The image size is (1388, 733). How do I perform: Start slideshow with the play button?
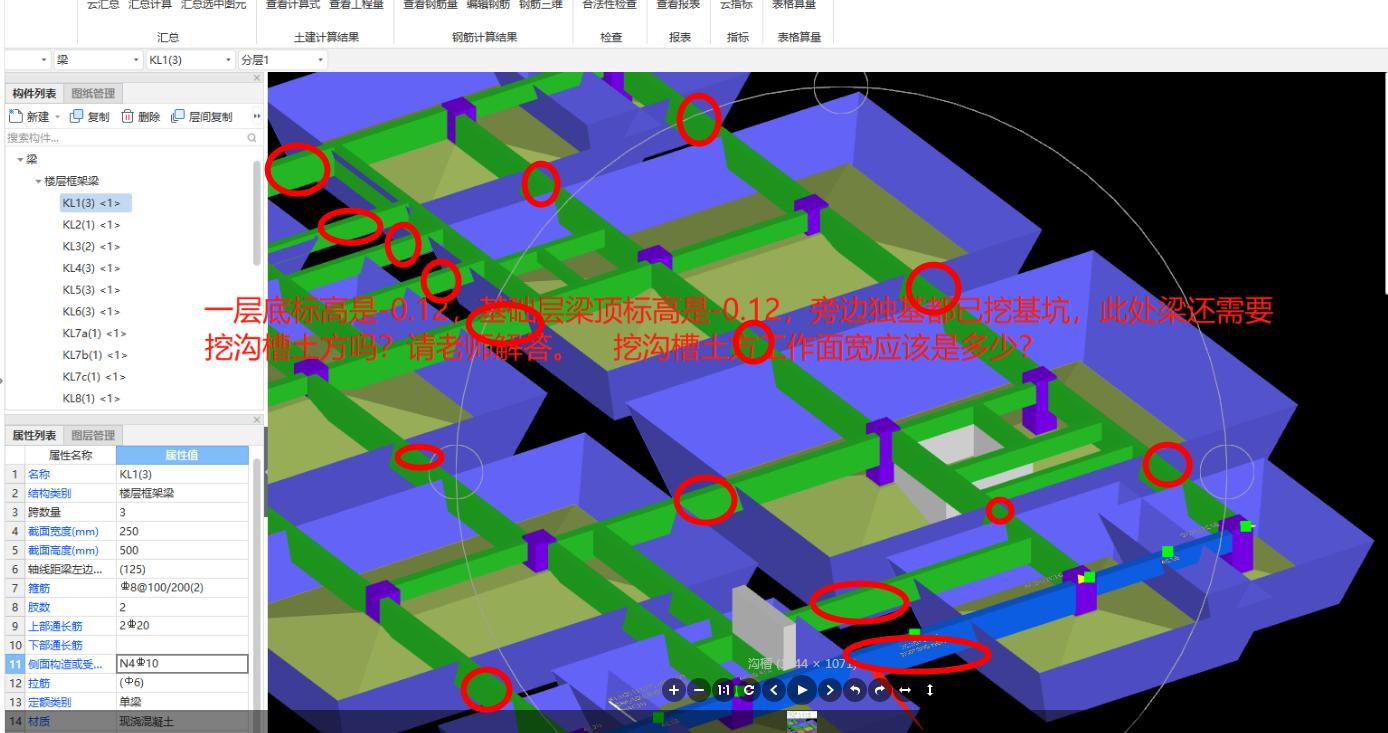tap(802, 689)
